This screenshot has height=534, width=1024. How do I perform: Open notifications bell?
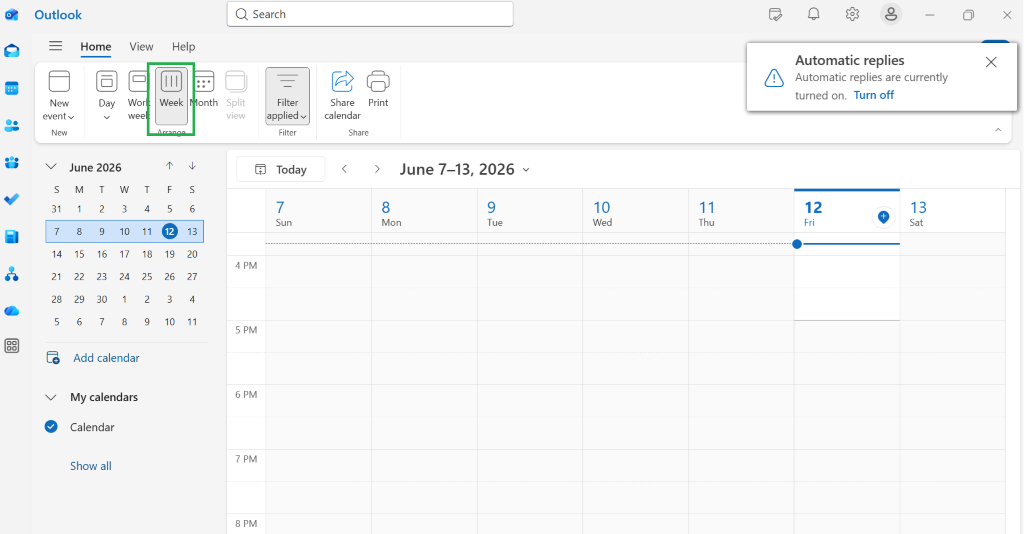pos(814,14)
